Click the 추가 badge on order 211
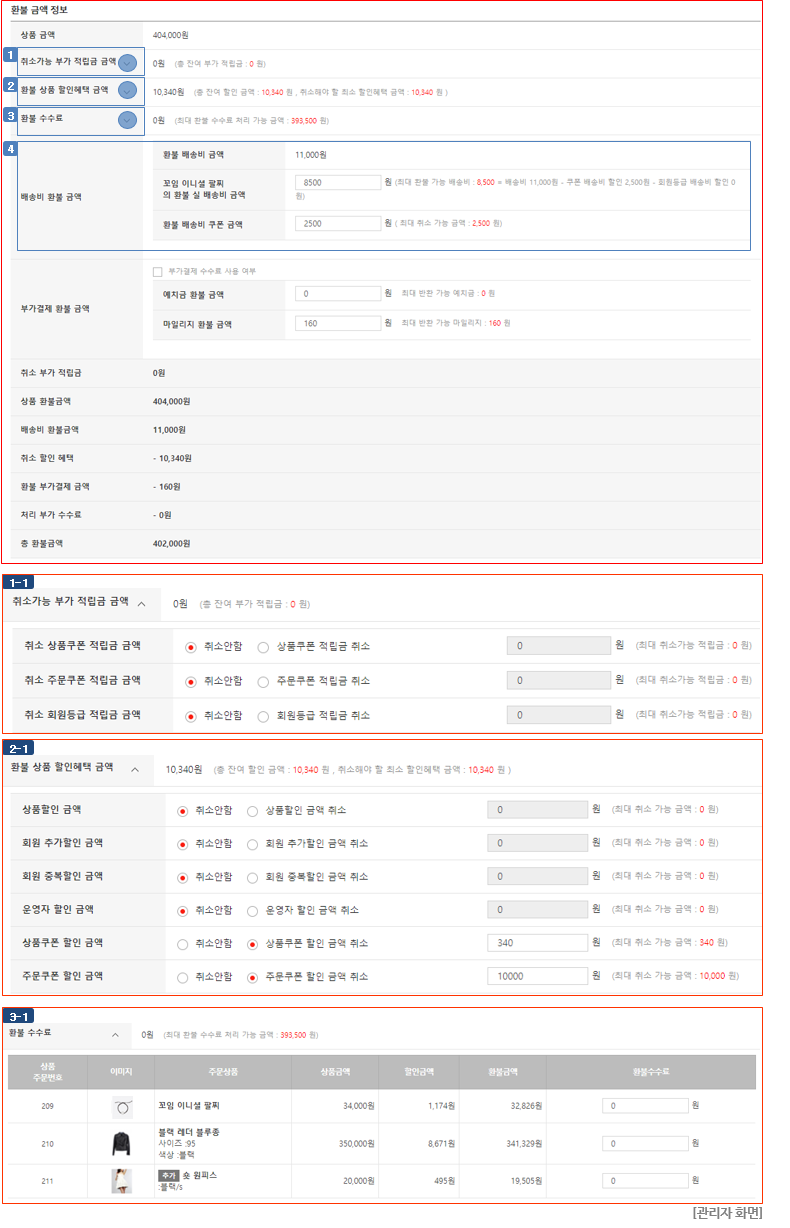The width and height of the screenshot is (790, 1228). 168,1175
